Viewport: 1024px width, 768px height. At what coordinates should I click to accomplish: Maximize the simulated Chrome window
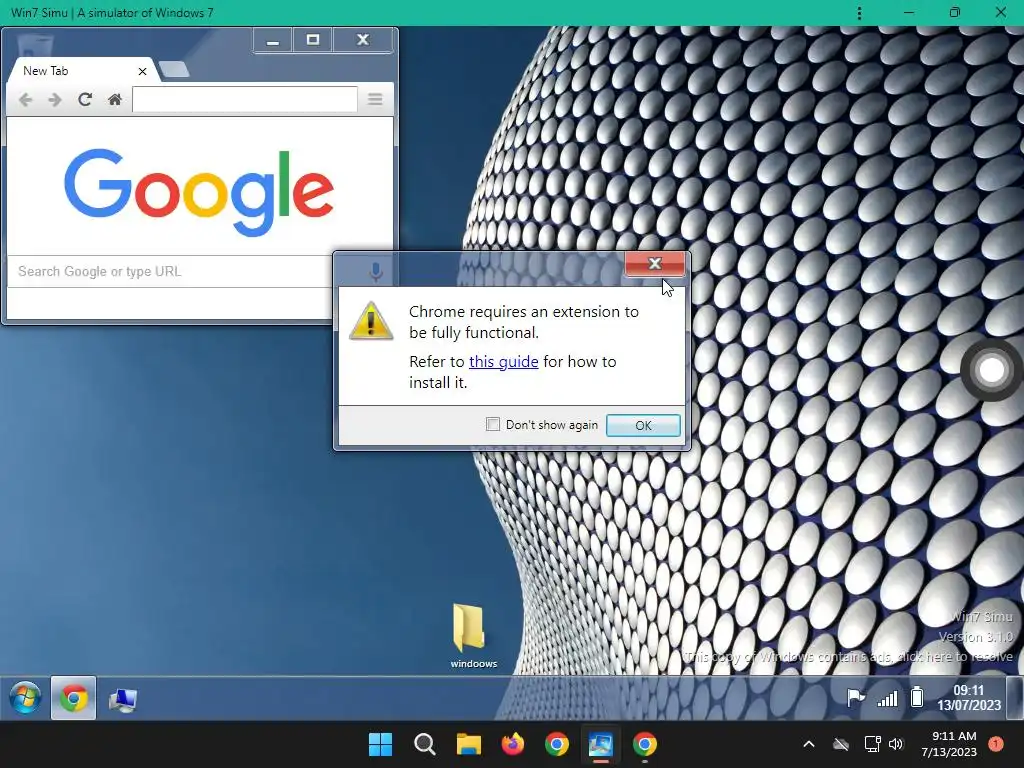click(x=313, y=40)
